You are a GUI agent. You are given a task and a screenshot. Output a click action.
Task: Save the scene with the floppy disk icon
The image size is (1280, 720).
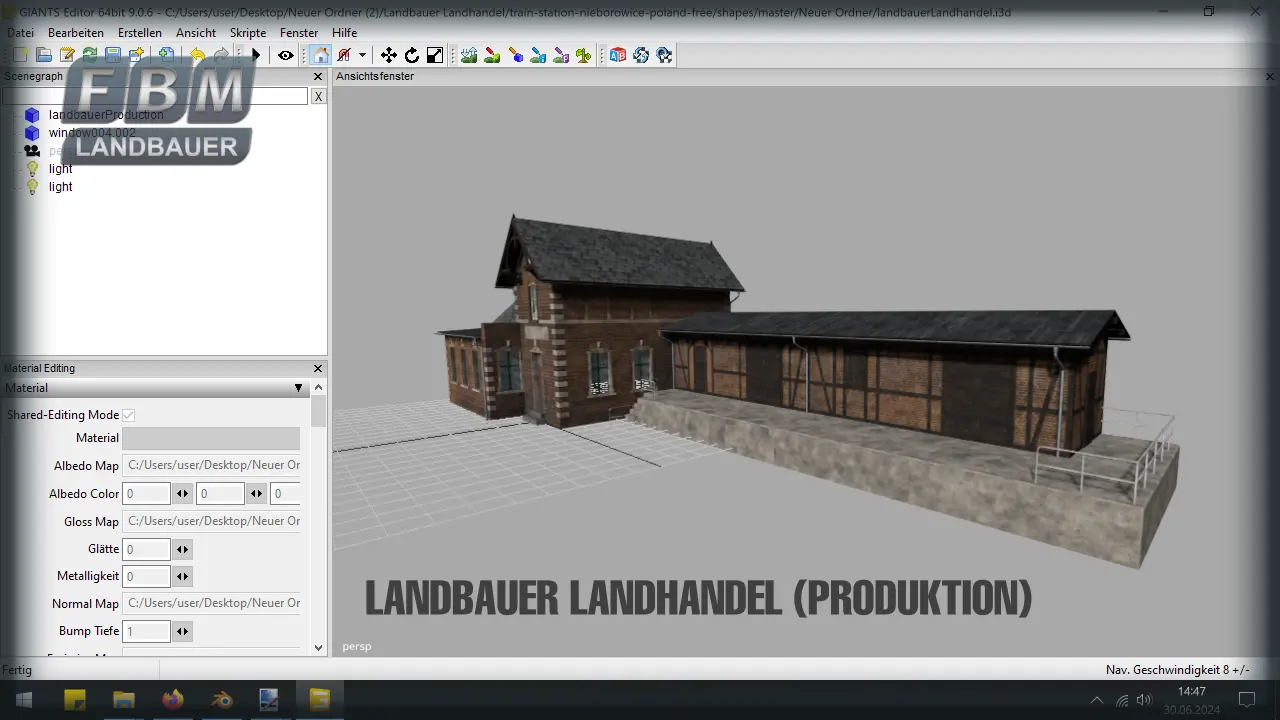coord(112,55)
